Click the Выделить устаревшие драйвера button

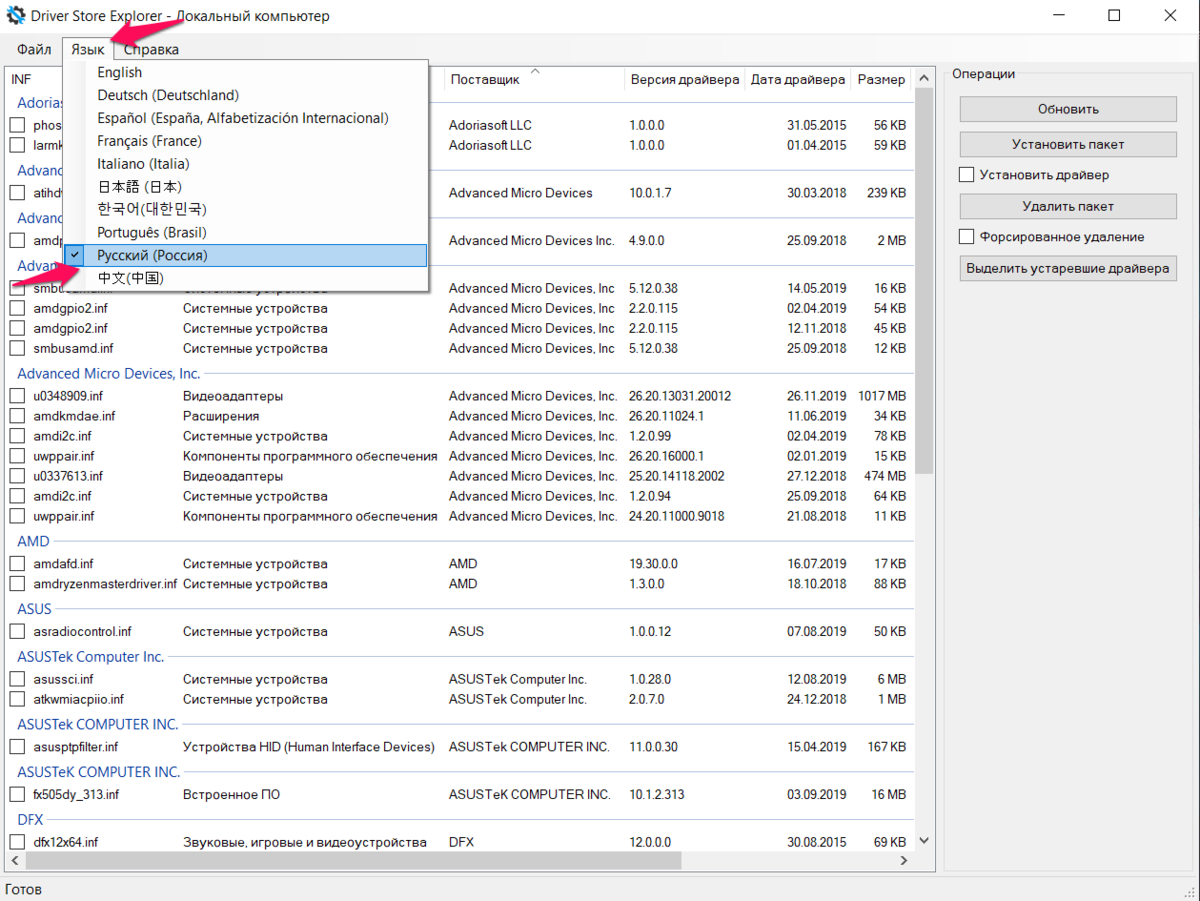[1068, 268]
